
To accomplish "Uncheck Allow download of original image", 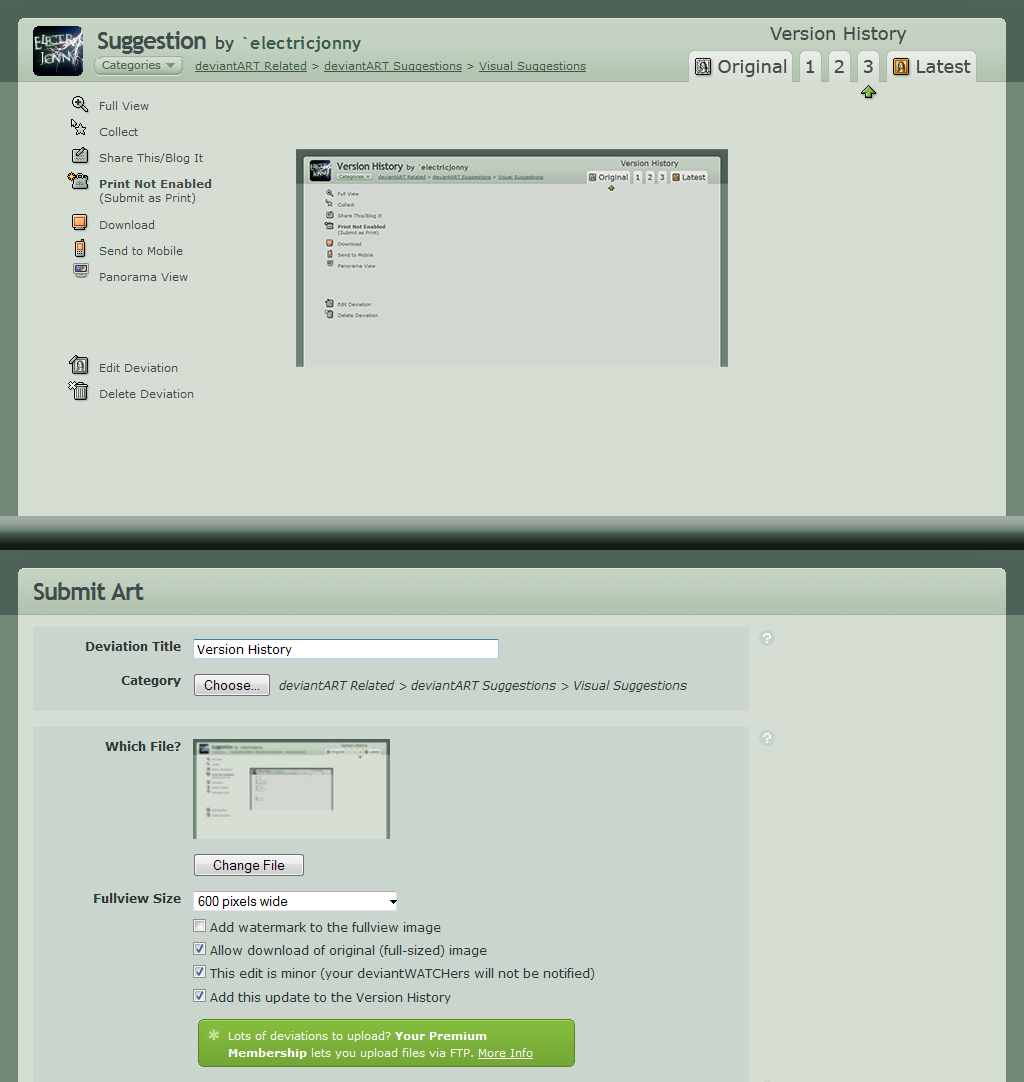I will pos(199,949).
